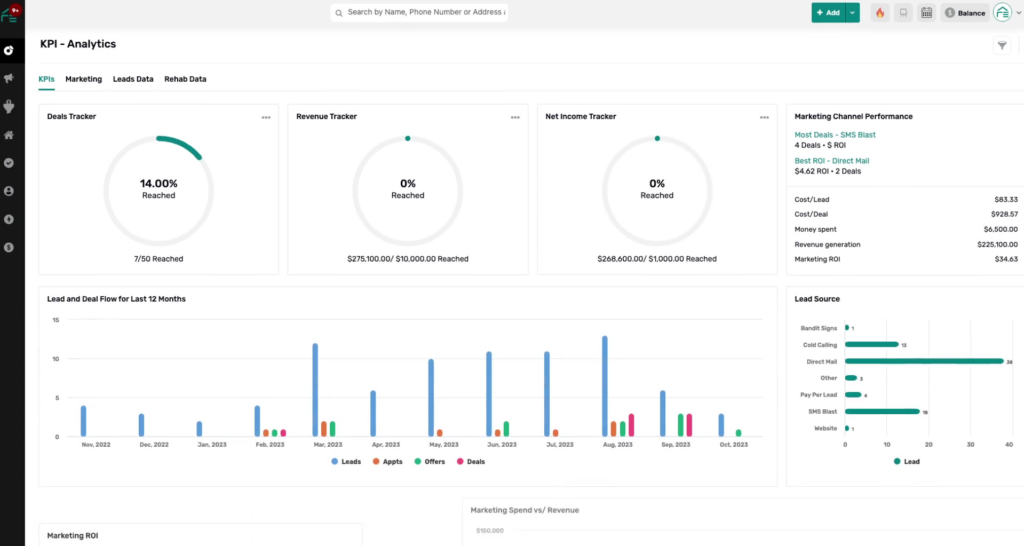Open the funnel leads icon in sidebar
Viewport: 1024px width, 546px height.
[9, 106]
